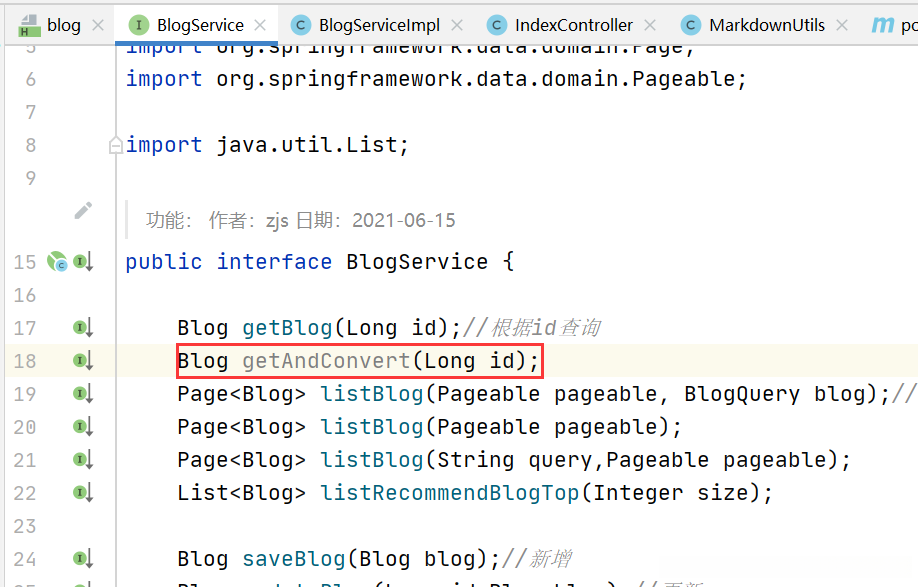Click the Spring bean gutter icon on line 15
Screen dimensions: 918x587
coord(57,262)
